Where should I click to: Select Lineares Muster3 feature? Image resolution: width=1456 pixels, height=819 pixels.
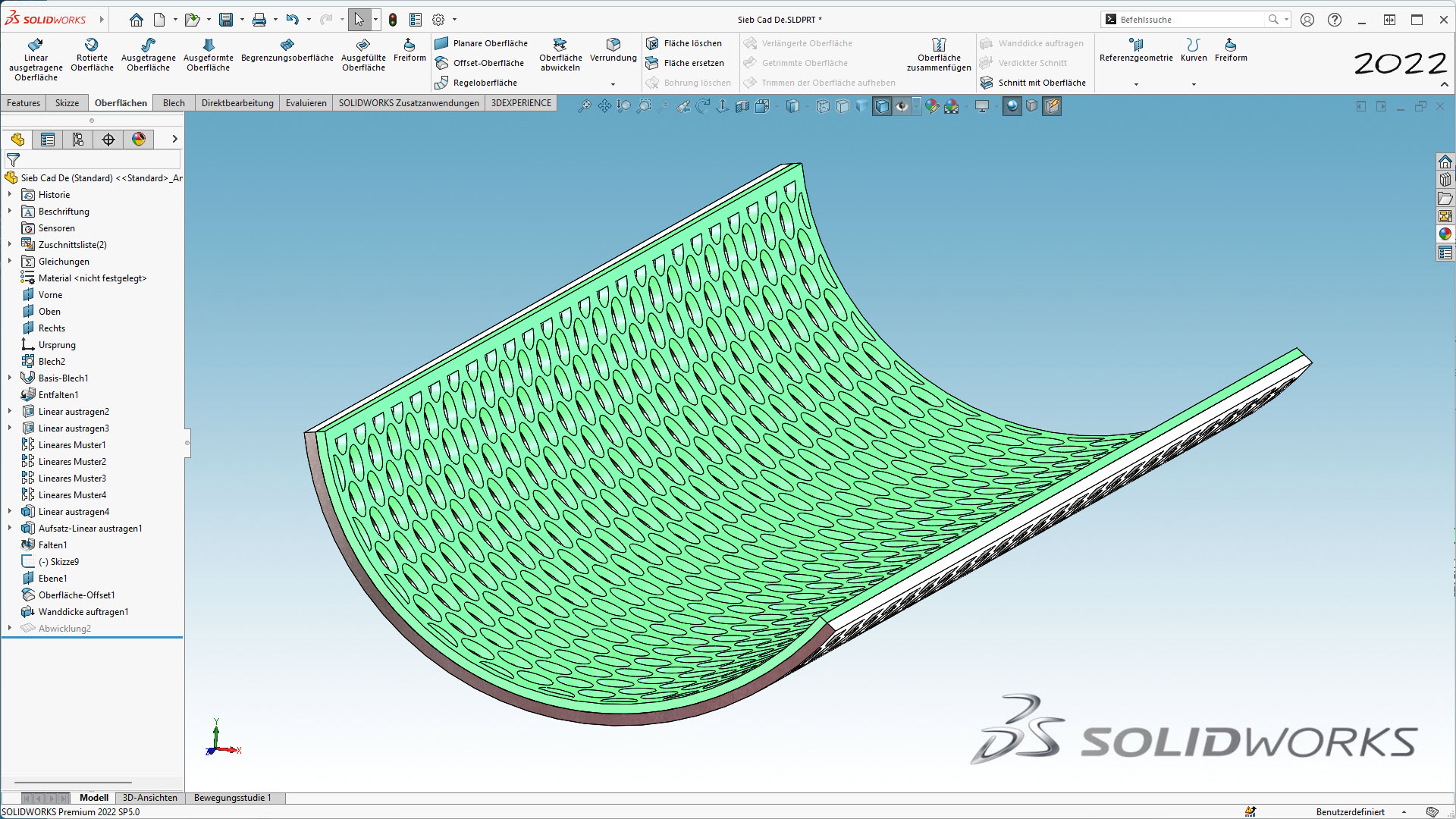[x=64, y=479]
